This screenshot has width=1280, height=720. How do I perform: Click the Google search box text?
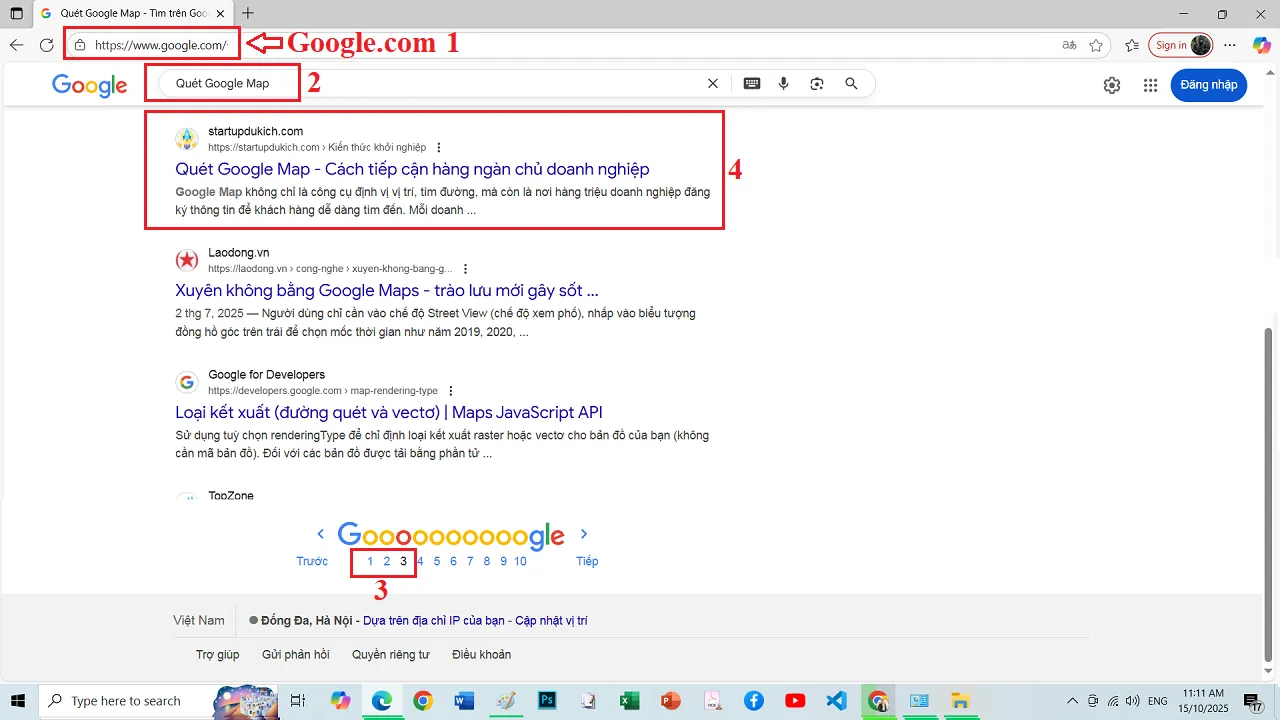(x=222, y=84)
